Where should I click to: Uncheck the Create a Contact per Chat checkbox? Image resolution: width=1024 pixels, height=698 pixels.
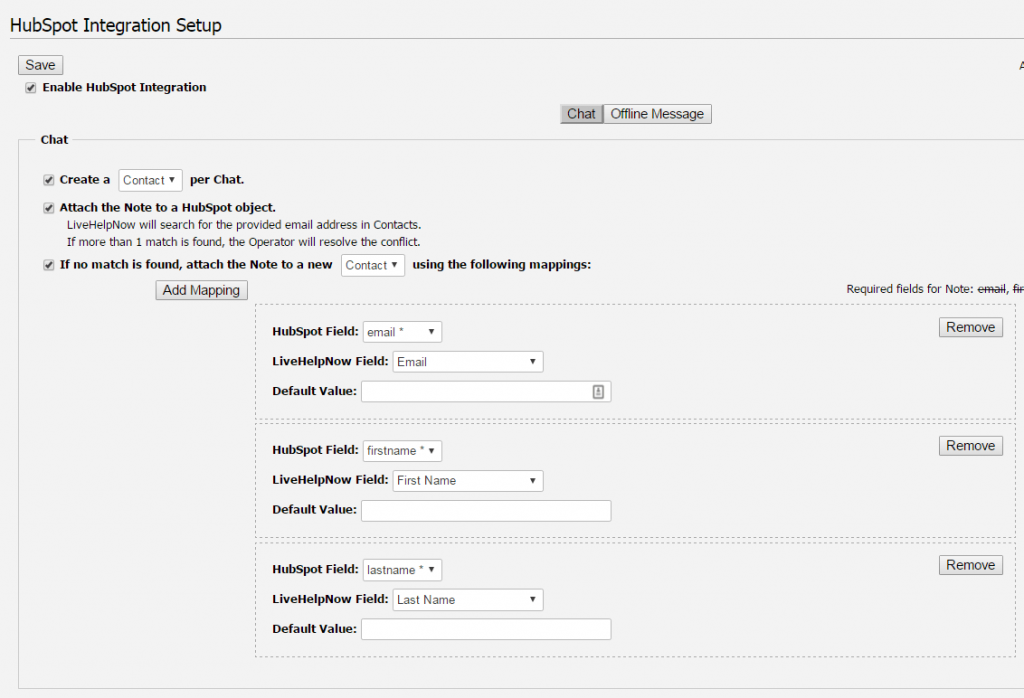(x=48, y=180)
